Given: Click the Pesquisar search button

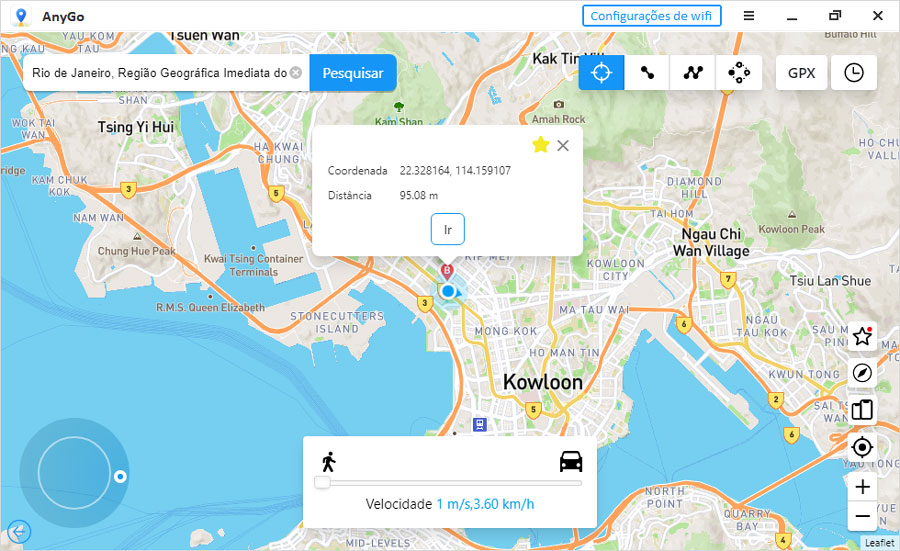Looking at the screenshot, I should (352, 73).
